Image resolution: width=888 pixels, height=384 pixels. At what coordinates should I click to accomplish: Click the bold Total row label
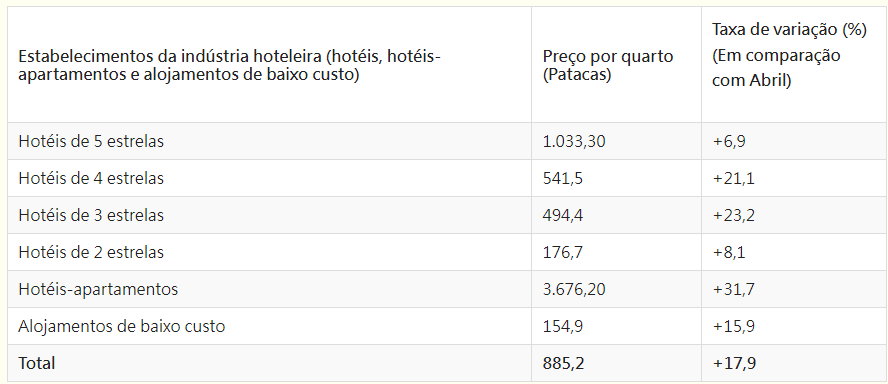tap(37, 363)
